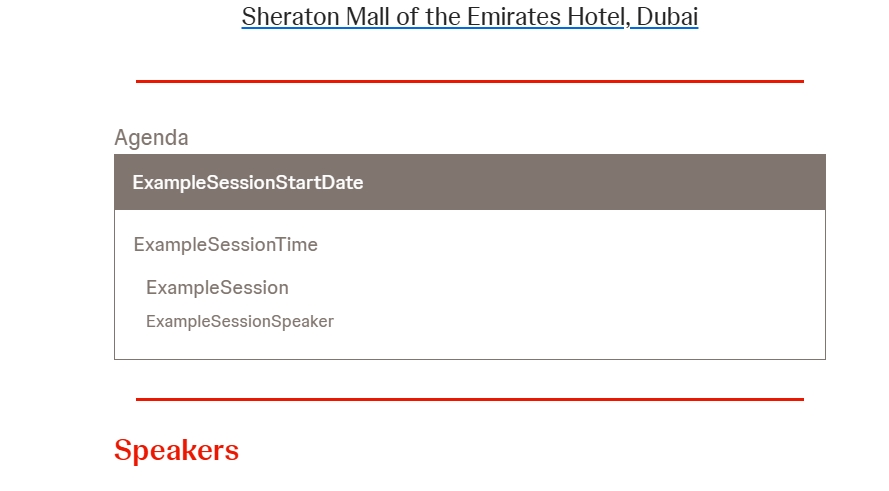Click the word Sheraton in the hotel link
This screenshot has height=491, width=889.
point(291,16)
